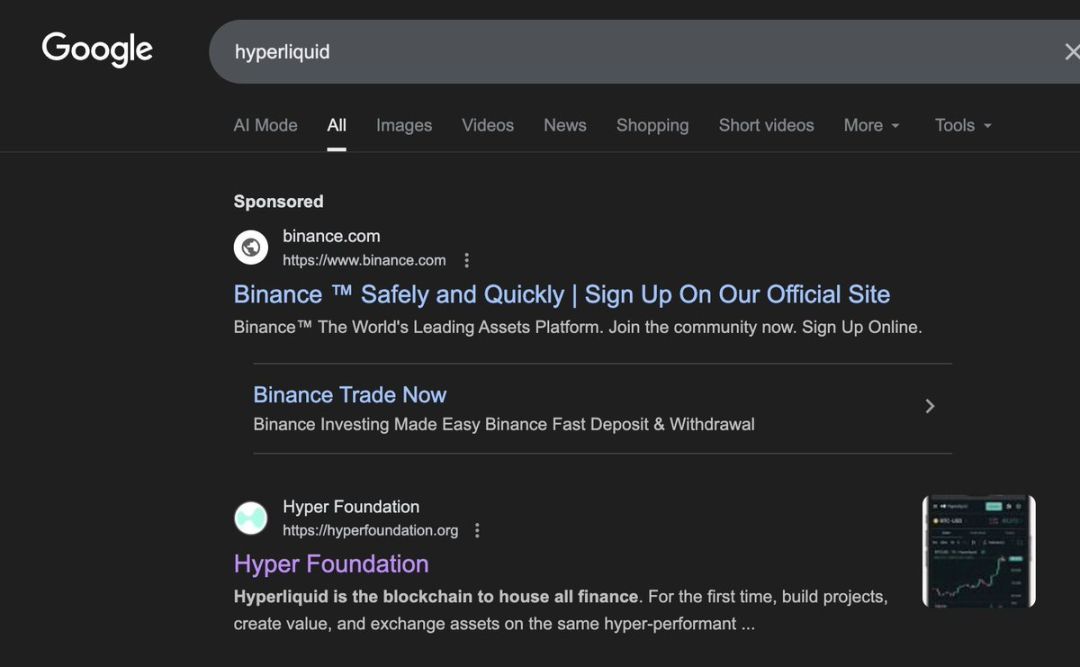The width and height of the screenshot is (1080, 667).
Task: Click the right-arrow chevron on Binance Trade Now
Action: [x=929, y=406]
